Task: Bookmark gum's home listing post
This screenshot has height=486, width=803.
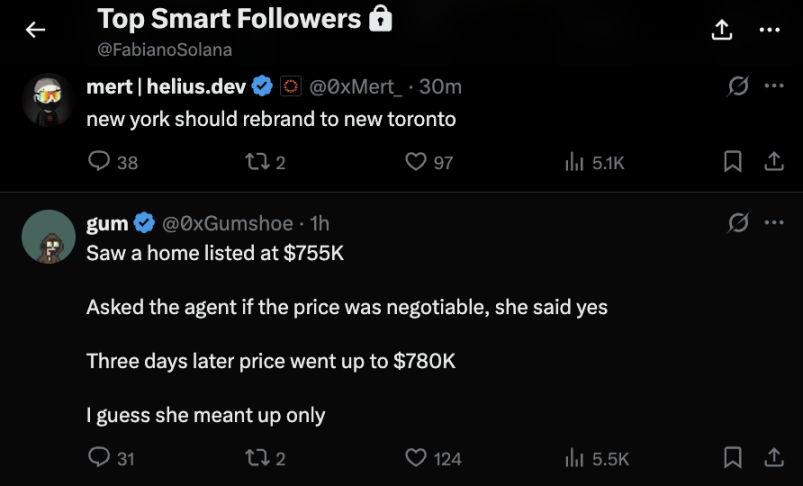Action: 733,458
